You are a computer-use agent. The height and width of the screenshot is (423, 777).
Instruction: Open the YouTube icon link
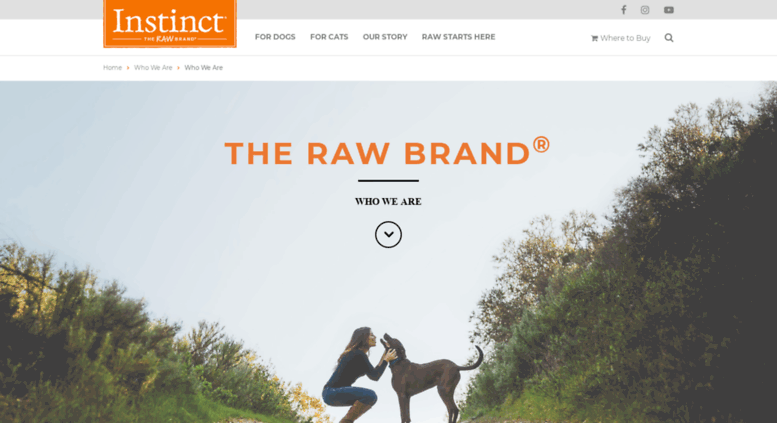[669, 10]
